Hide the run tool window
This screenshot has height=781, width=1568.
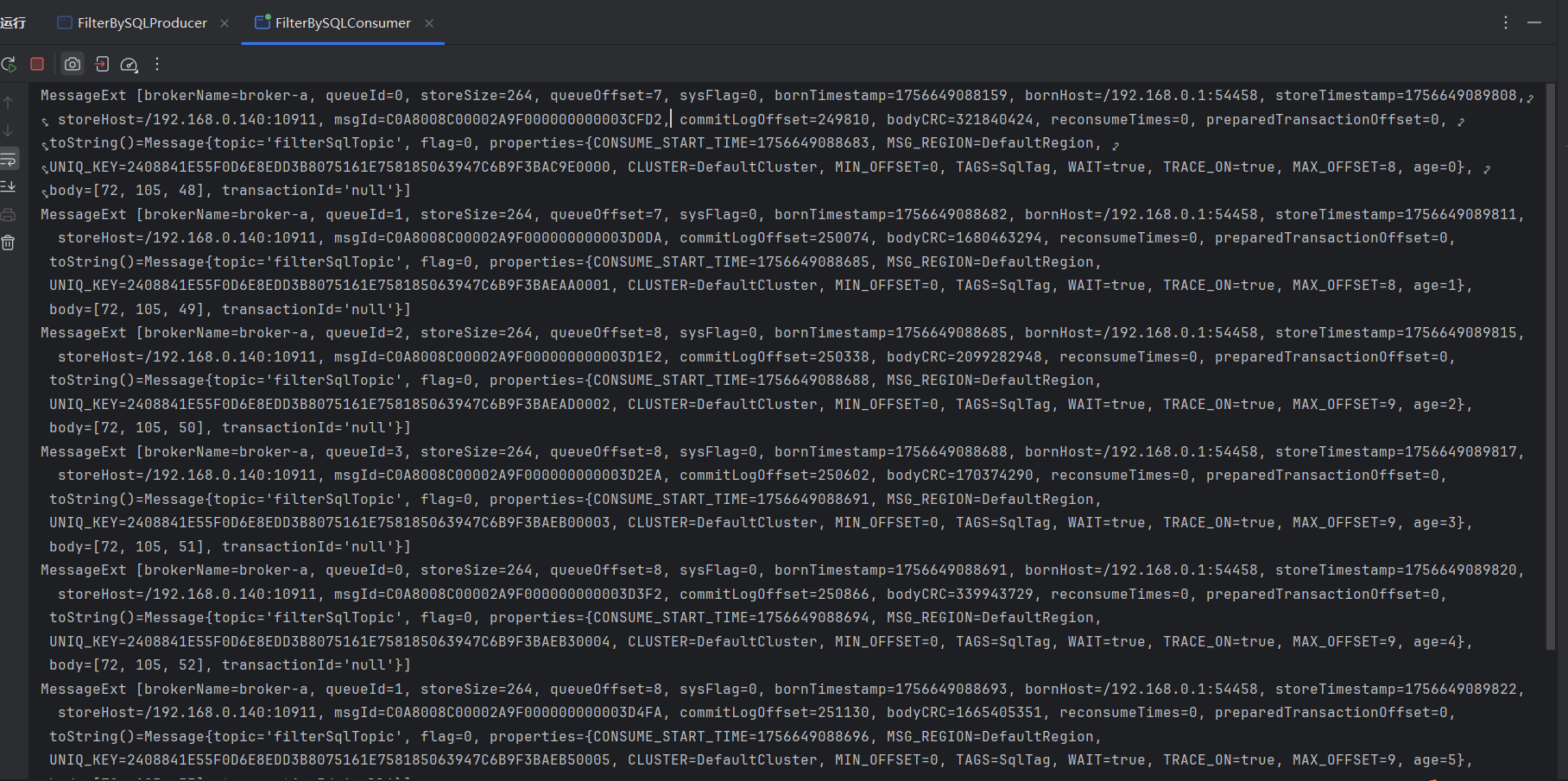(1534, 22)
